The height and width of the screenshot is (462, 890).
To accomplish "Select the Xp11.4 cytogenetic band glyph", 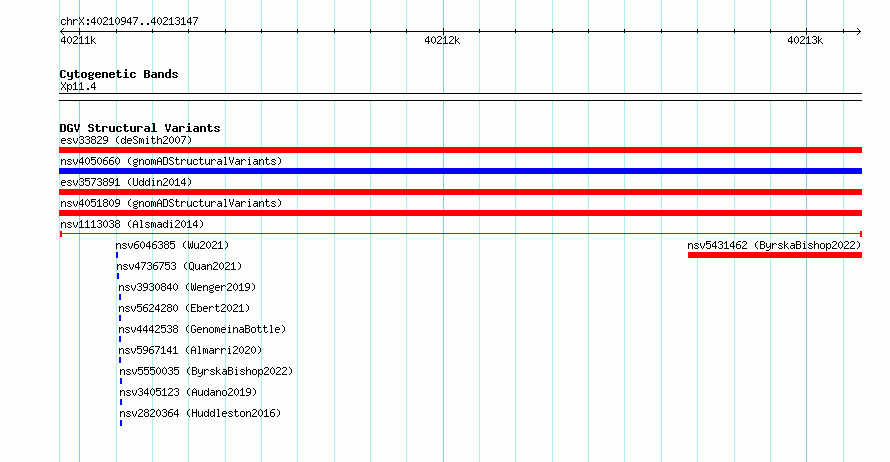I will (460, 97).
